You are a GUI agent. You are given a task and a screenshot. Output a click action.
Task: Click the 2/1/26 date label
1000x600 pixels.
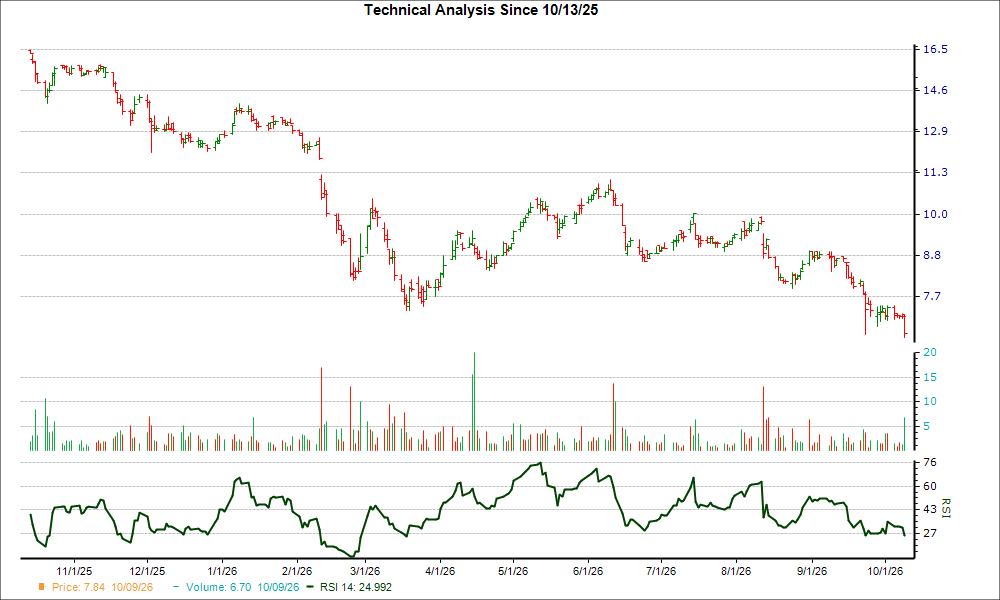(x=297, y=571)
